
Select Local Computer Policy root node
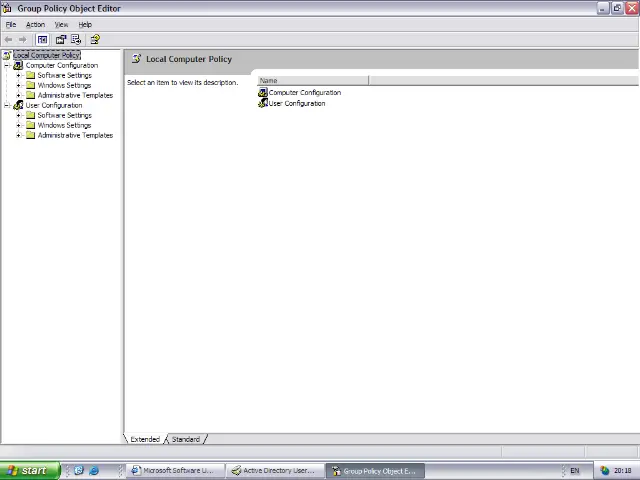pyautogui.click(x=47, y=55)
